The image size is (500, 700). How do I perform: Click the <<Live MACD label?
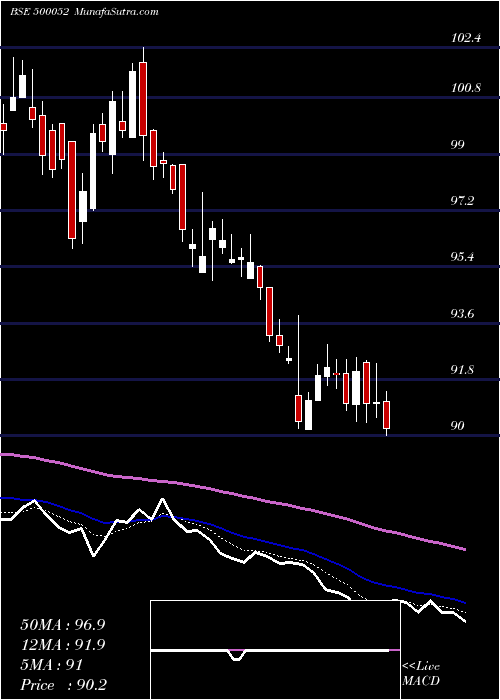[421, 673]
